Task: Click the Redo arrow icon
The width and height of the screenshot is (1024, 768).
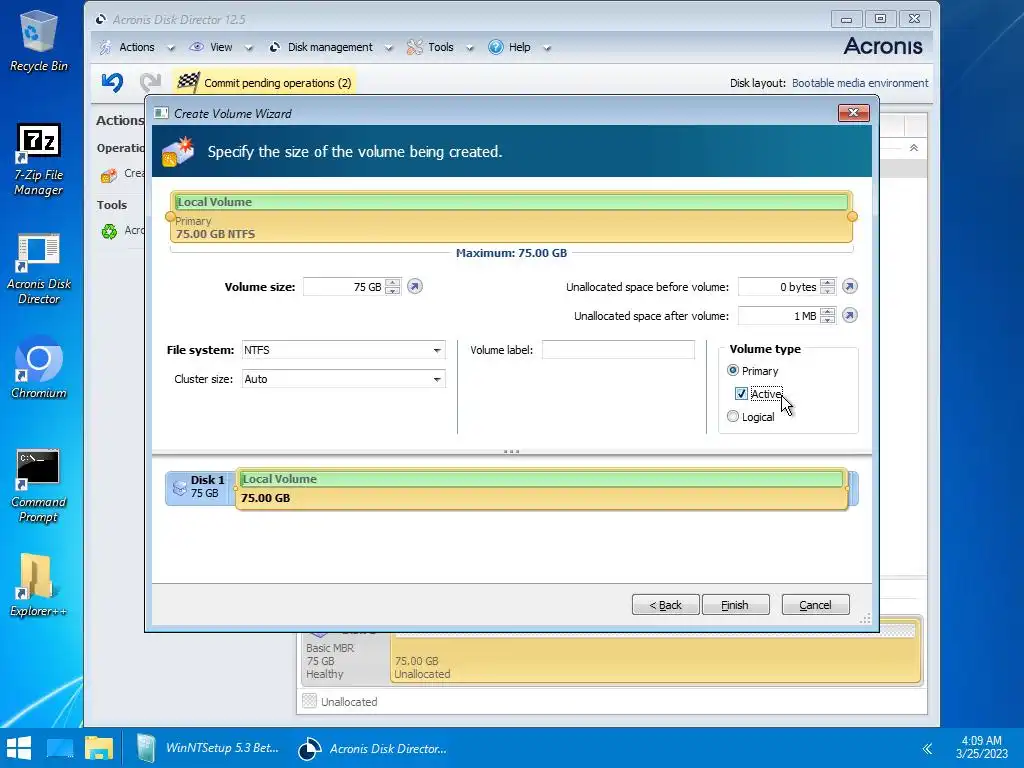Action: tap(150, 82)
